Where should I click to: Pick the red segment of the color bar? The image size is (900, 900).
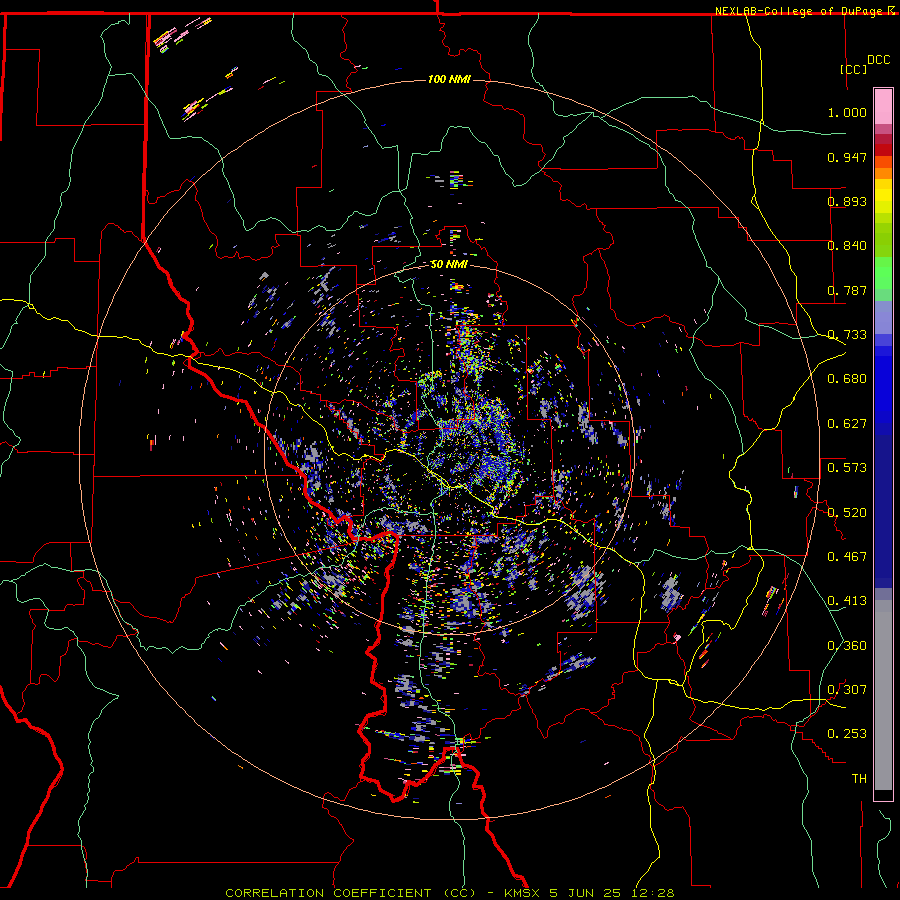point(883,150)
